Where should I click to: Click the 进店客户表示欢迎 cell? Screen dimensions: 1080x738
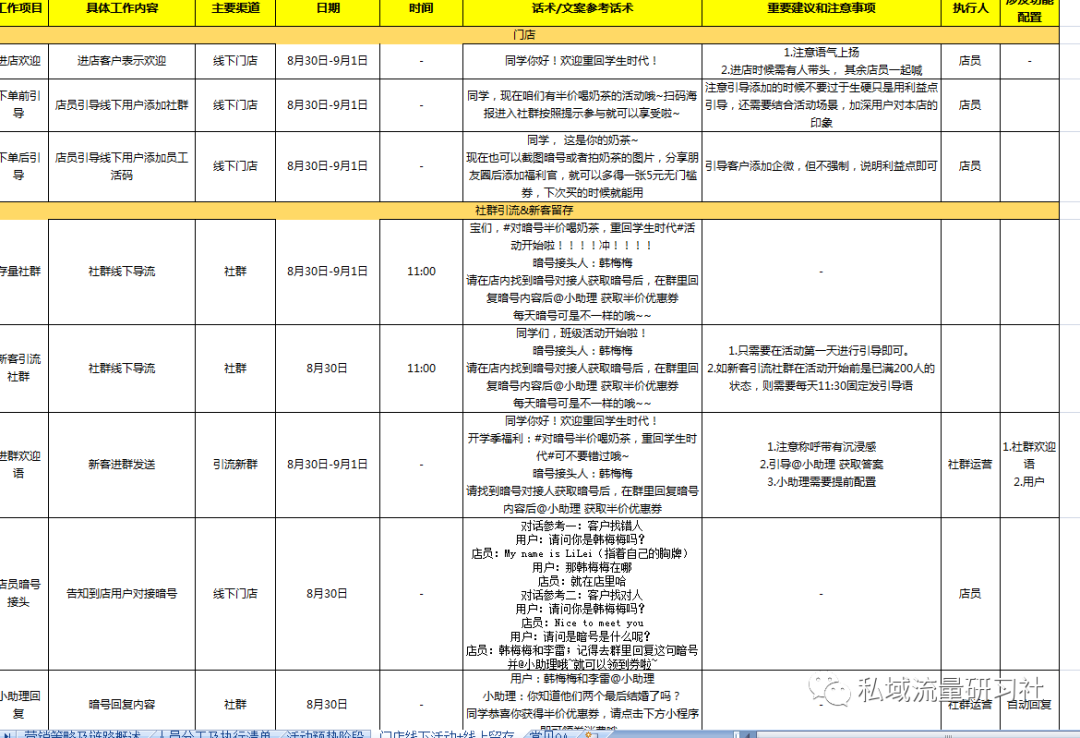coord(122,61)
